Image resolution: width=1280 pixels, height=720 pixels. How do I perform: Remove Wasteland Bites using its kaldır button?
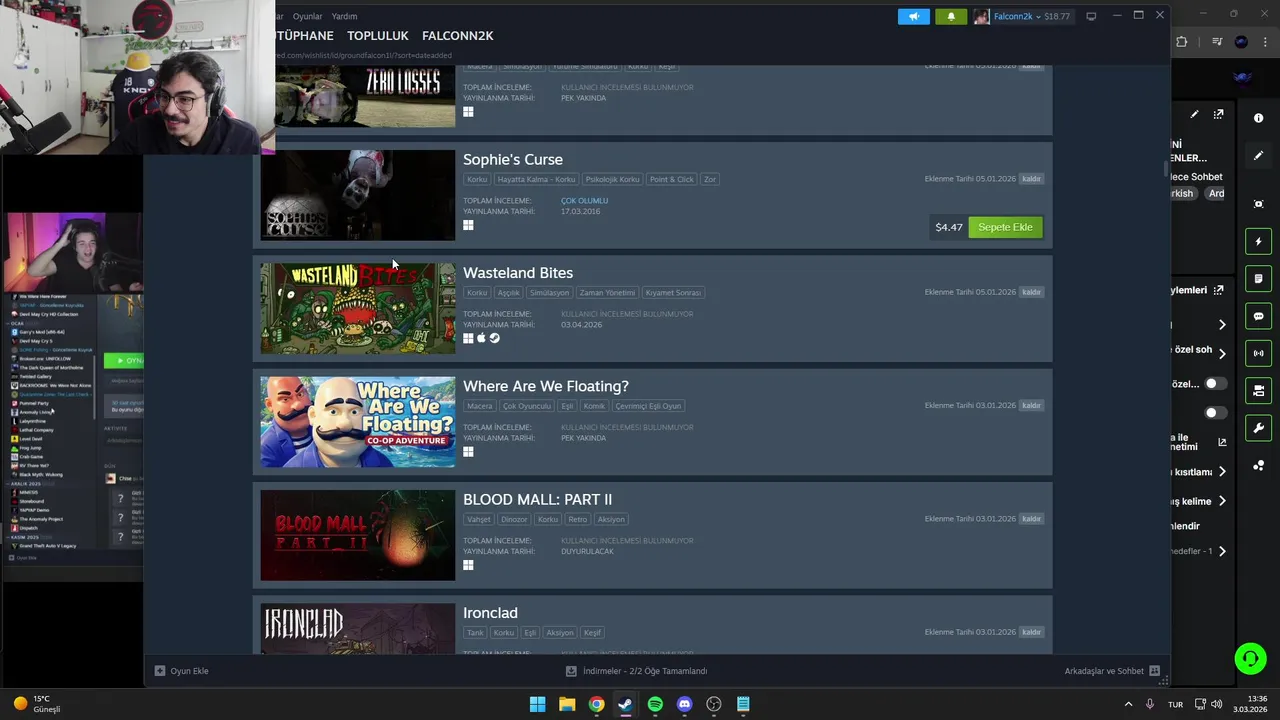1031,292
